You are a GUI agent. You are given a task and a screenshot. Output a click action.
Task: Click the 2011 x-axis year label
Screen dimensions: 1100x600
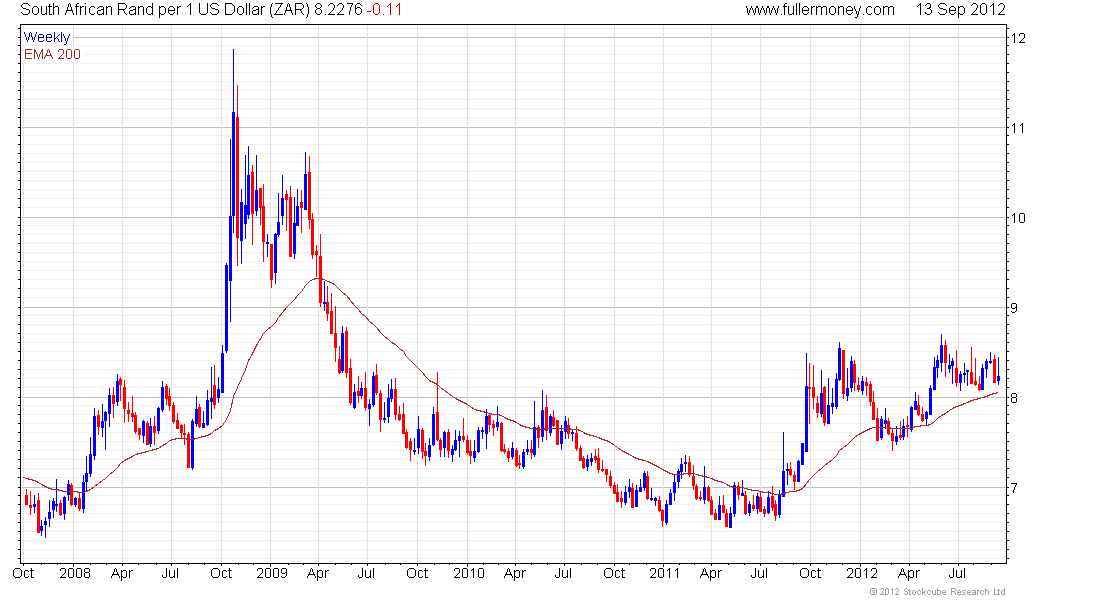coord(664,573)
